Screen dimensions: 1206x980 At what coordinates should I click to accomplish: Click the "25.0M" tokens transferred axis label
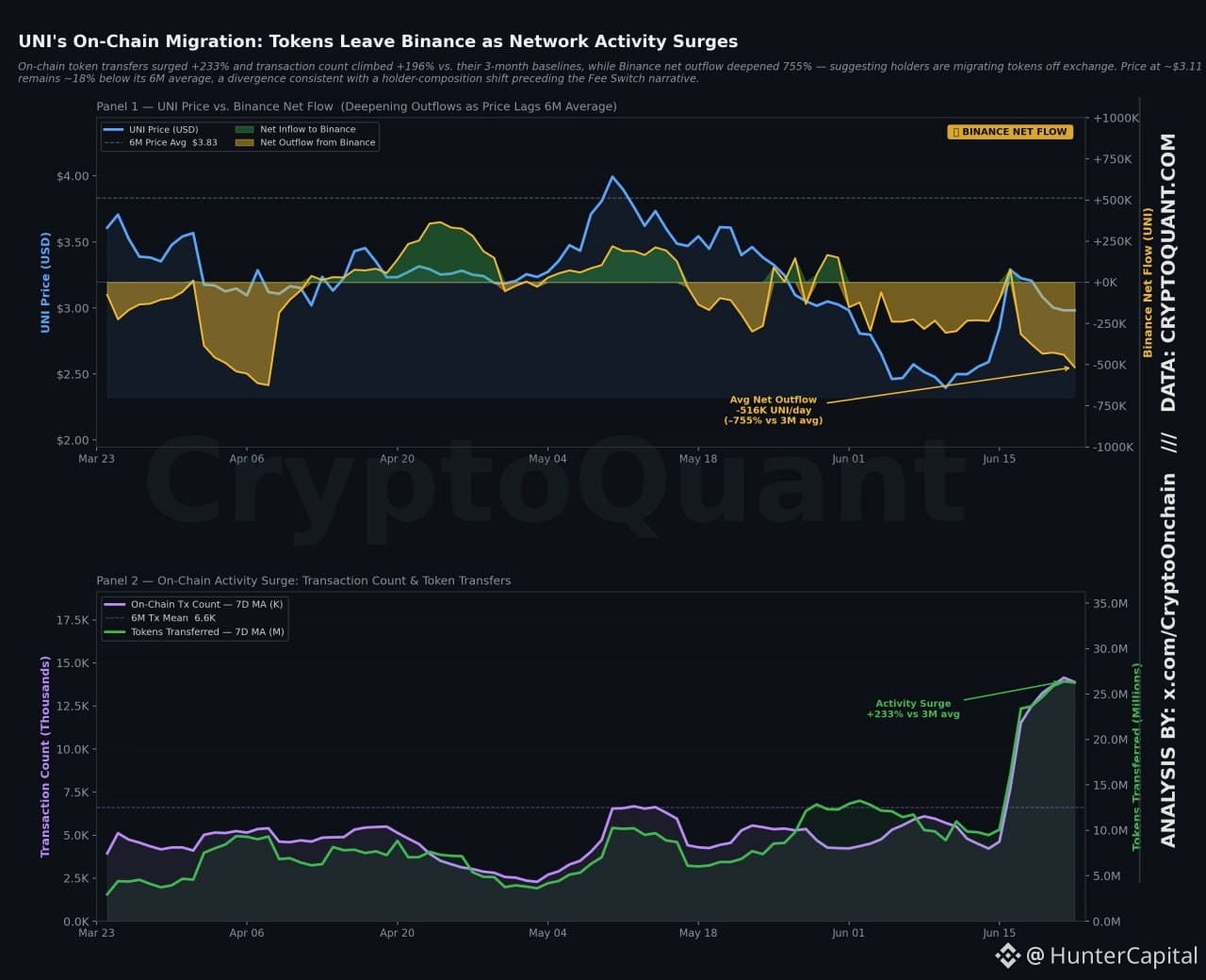(1111, 694)
